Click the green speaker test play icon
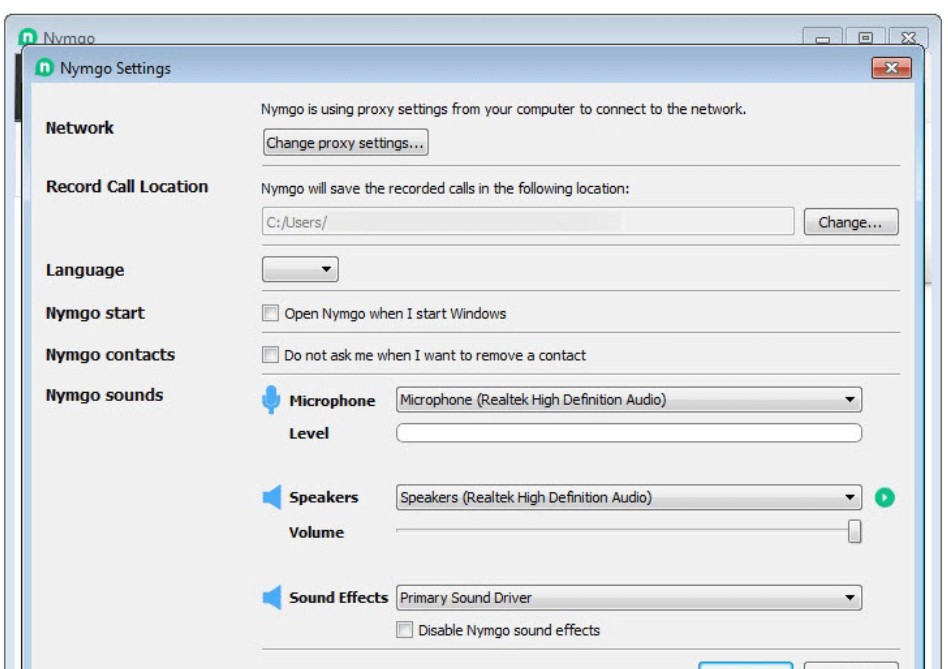The height and width of the screenshot is (669, 948). [x=885, y=497]
